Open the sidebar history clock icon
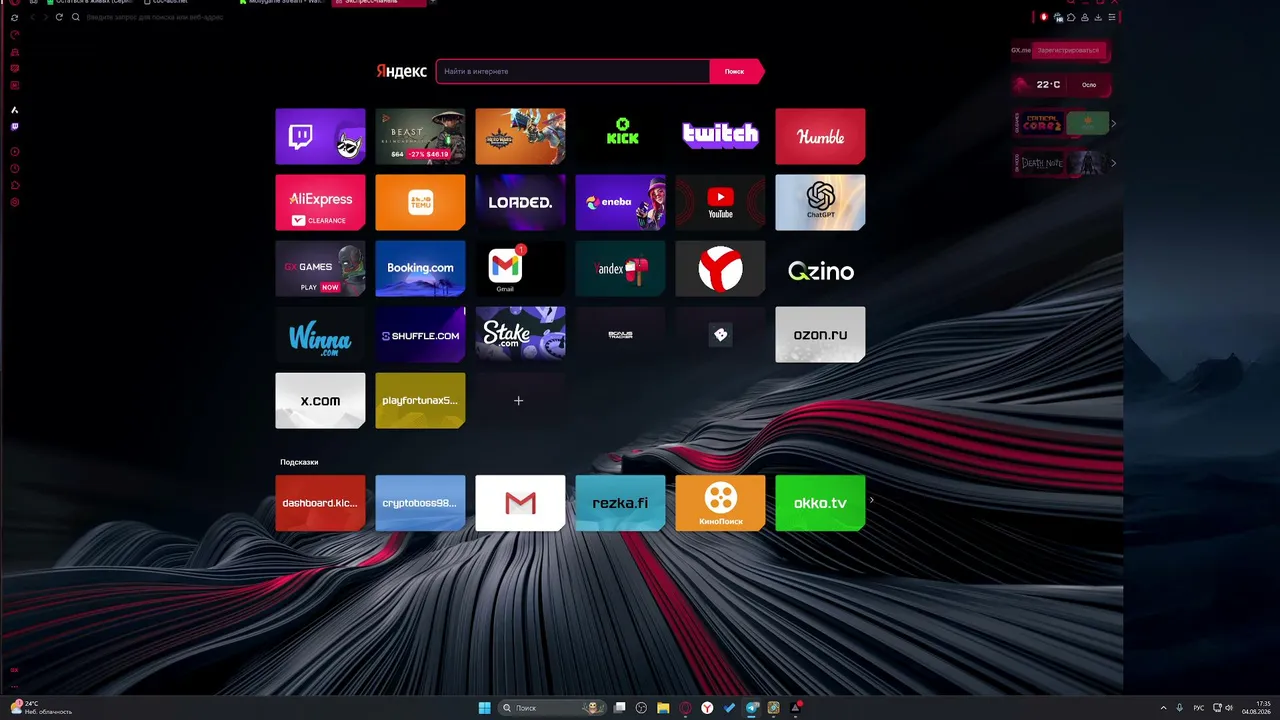This screenshot has height=720, width=1280. (14, 168)
